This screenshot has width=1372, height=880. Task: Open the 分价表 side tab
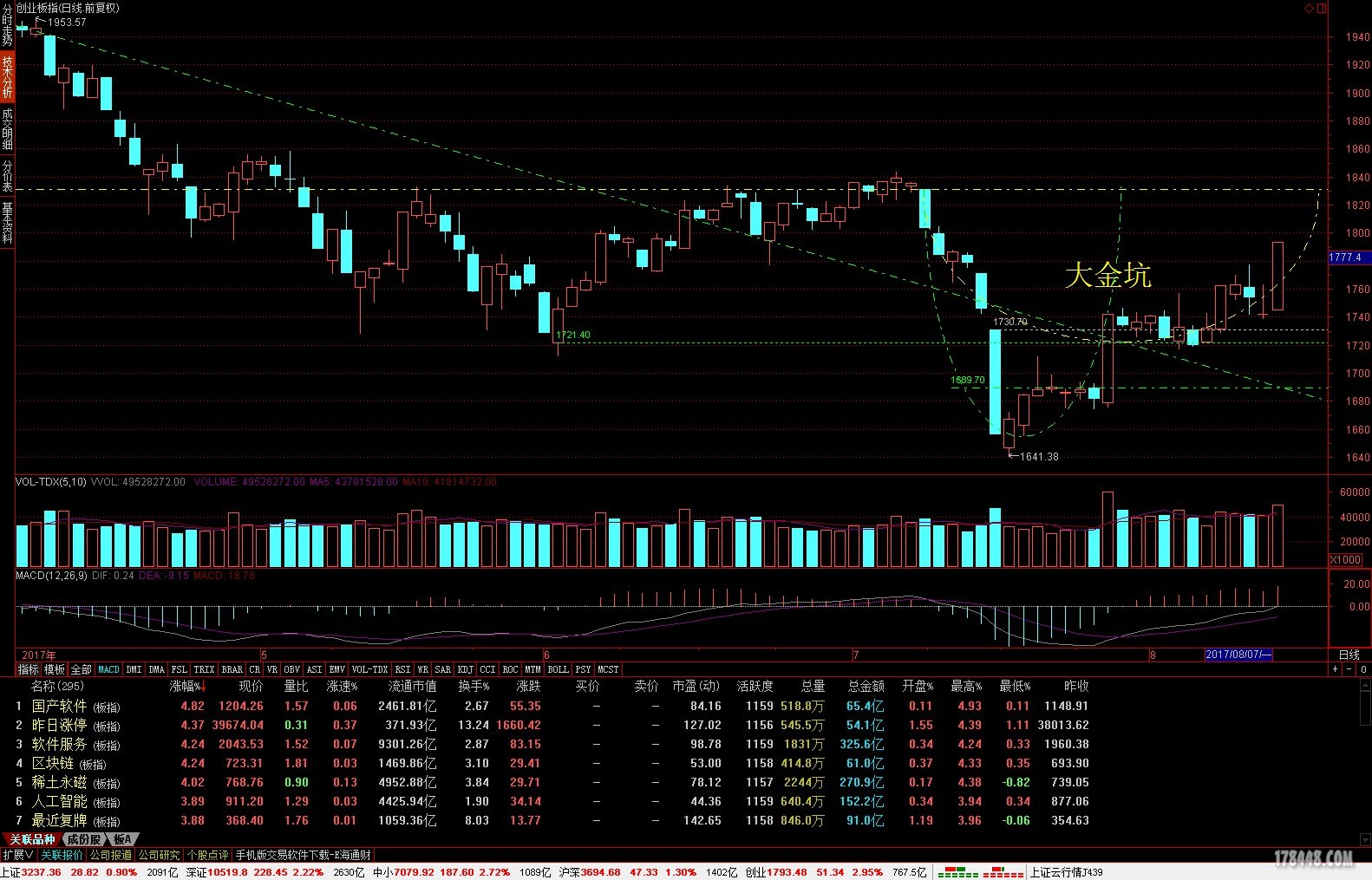point(7,175)
